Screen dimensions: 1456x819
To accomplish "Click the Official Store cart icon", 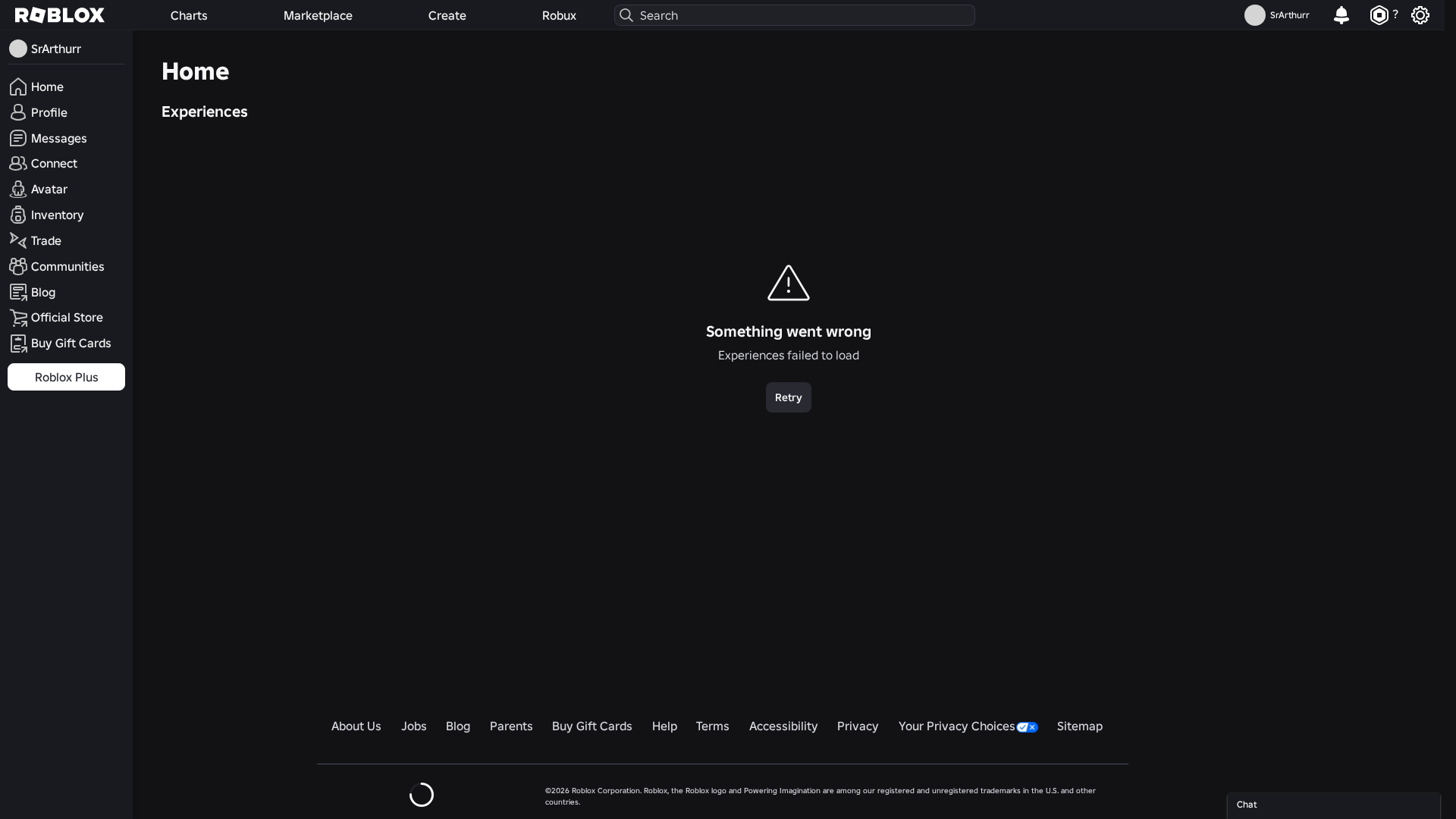I will pyautogui.click(x=18, y=318).
